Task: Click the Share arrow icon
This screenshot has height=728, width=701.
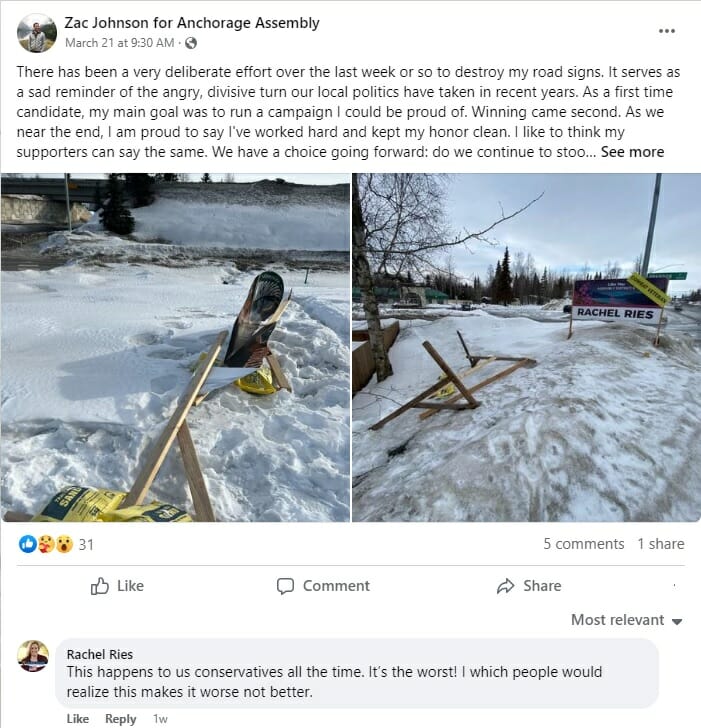Action: [505, 586]
